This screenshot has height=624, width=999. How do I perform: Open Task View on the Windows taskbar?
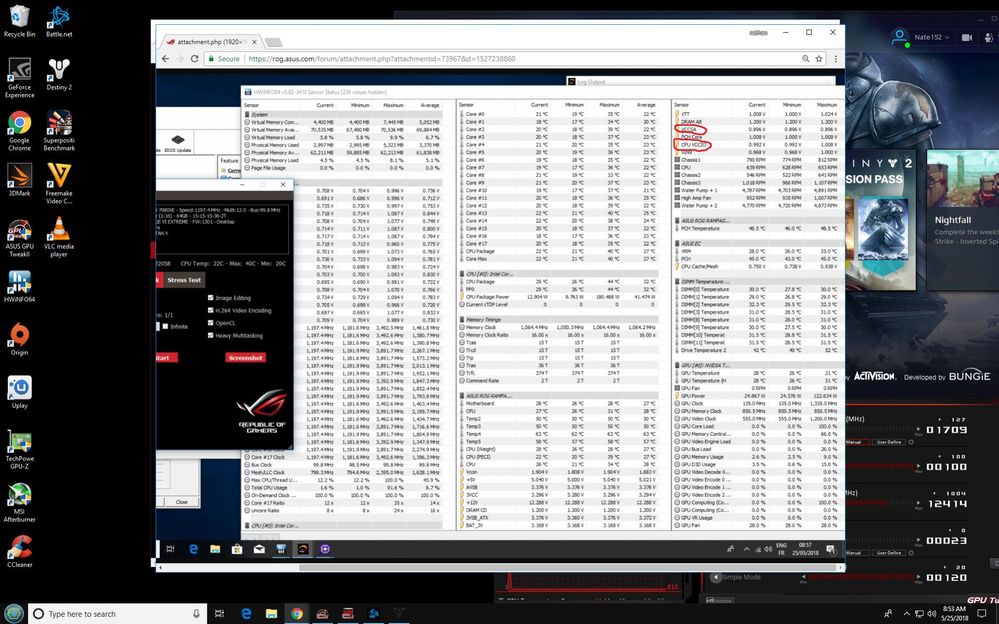(x=219, y=614)
